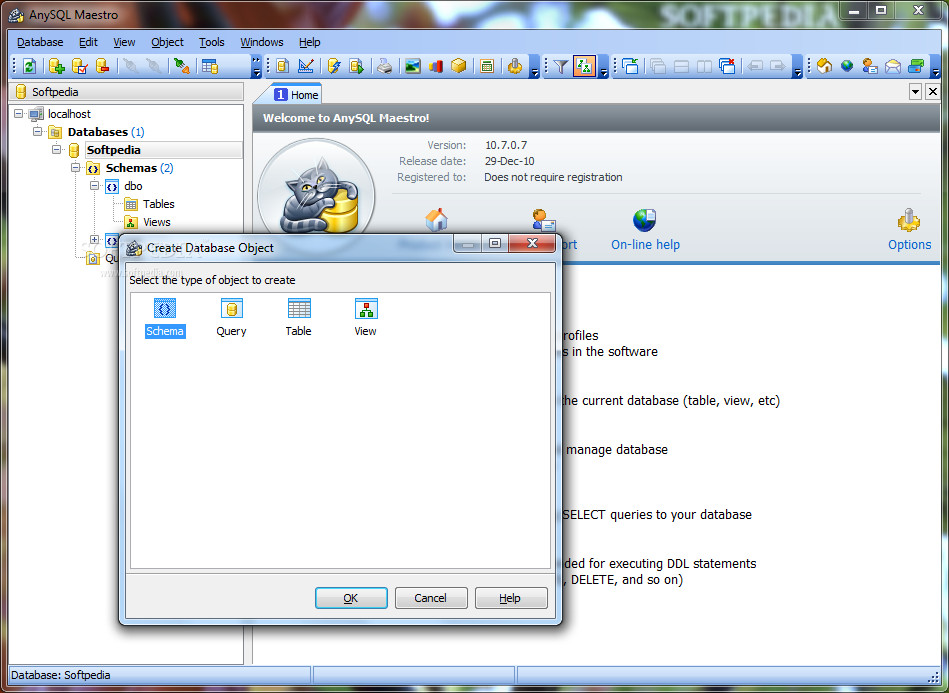This screenshot has width=949, height=693.
Task: Click the credit card purchase icon
Action: pos(916,66)
